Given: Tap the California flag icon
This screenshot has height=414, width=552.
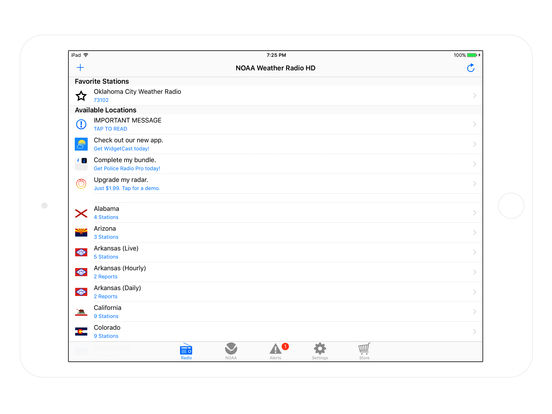Looking at the screenshot, I should pos(81,312).
